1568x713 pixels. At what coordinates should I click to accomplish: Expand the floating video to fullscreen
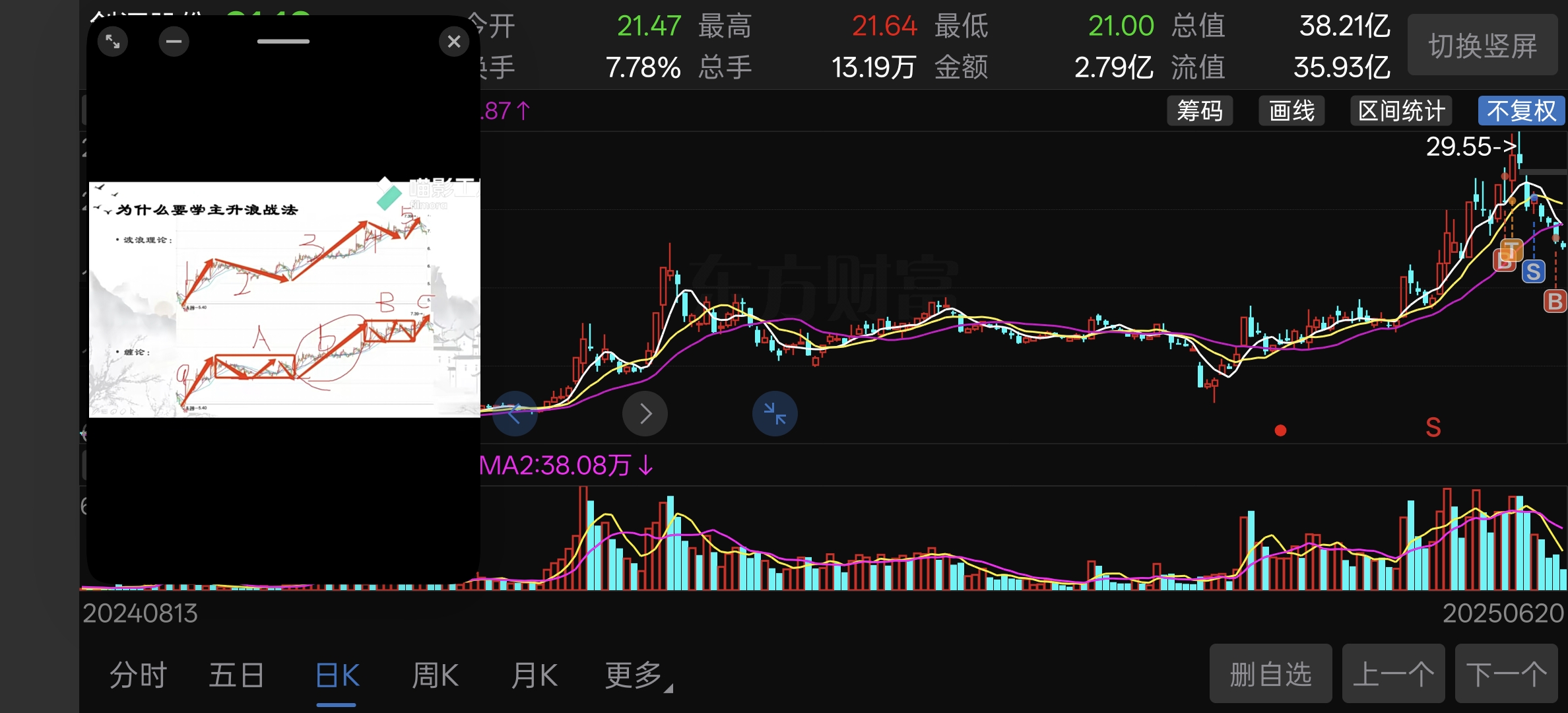pyautogui.click(x=113, y=42)
